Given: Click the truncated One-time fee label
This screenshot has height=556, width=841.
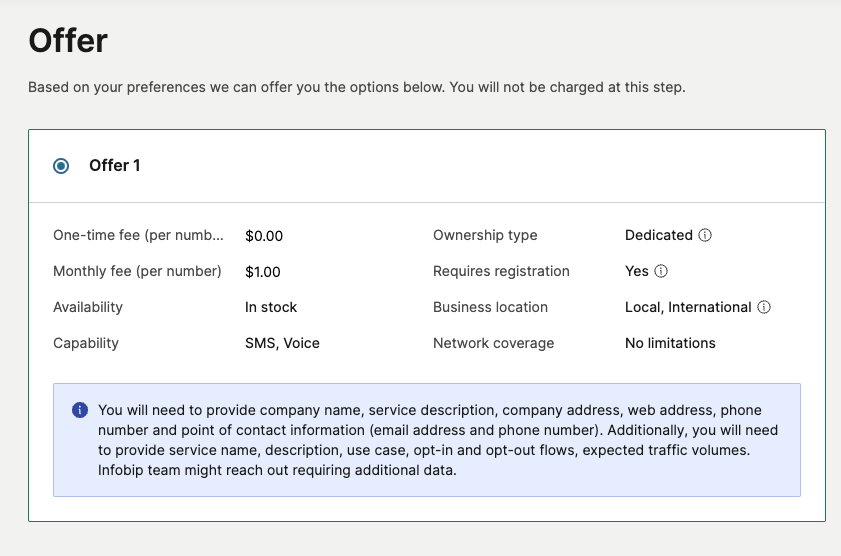Looking at the screenshot, I should [138, 236].
